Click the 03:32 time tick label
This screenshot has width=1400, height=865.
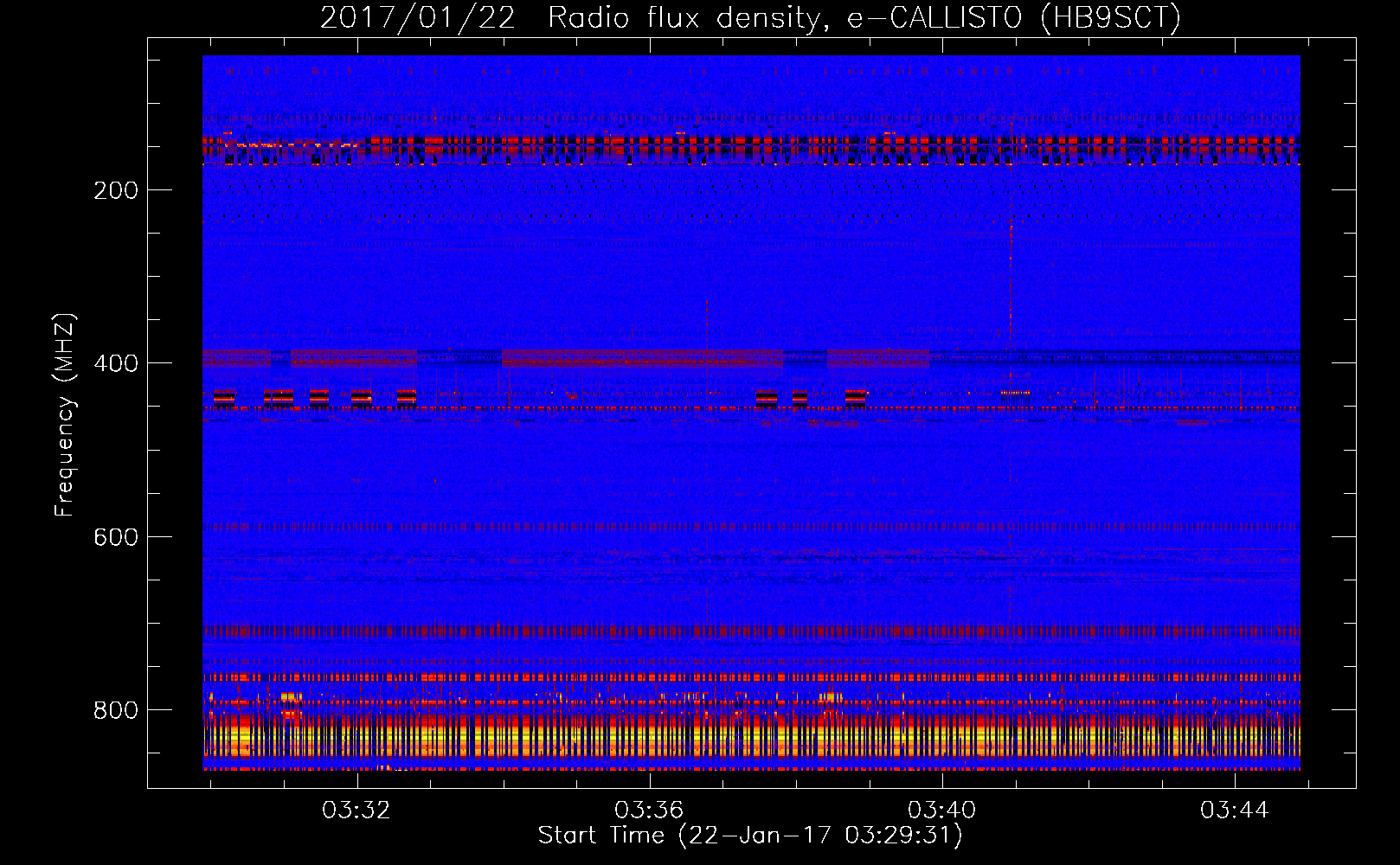pyautogui.click(x=356, y=810)
